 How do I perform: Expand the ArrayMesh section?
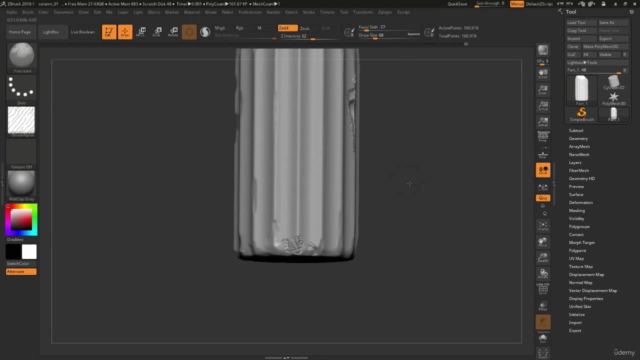coord(579,147)
